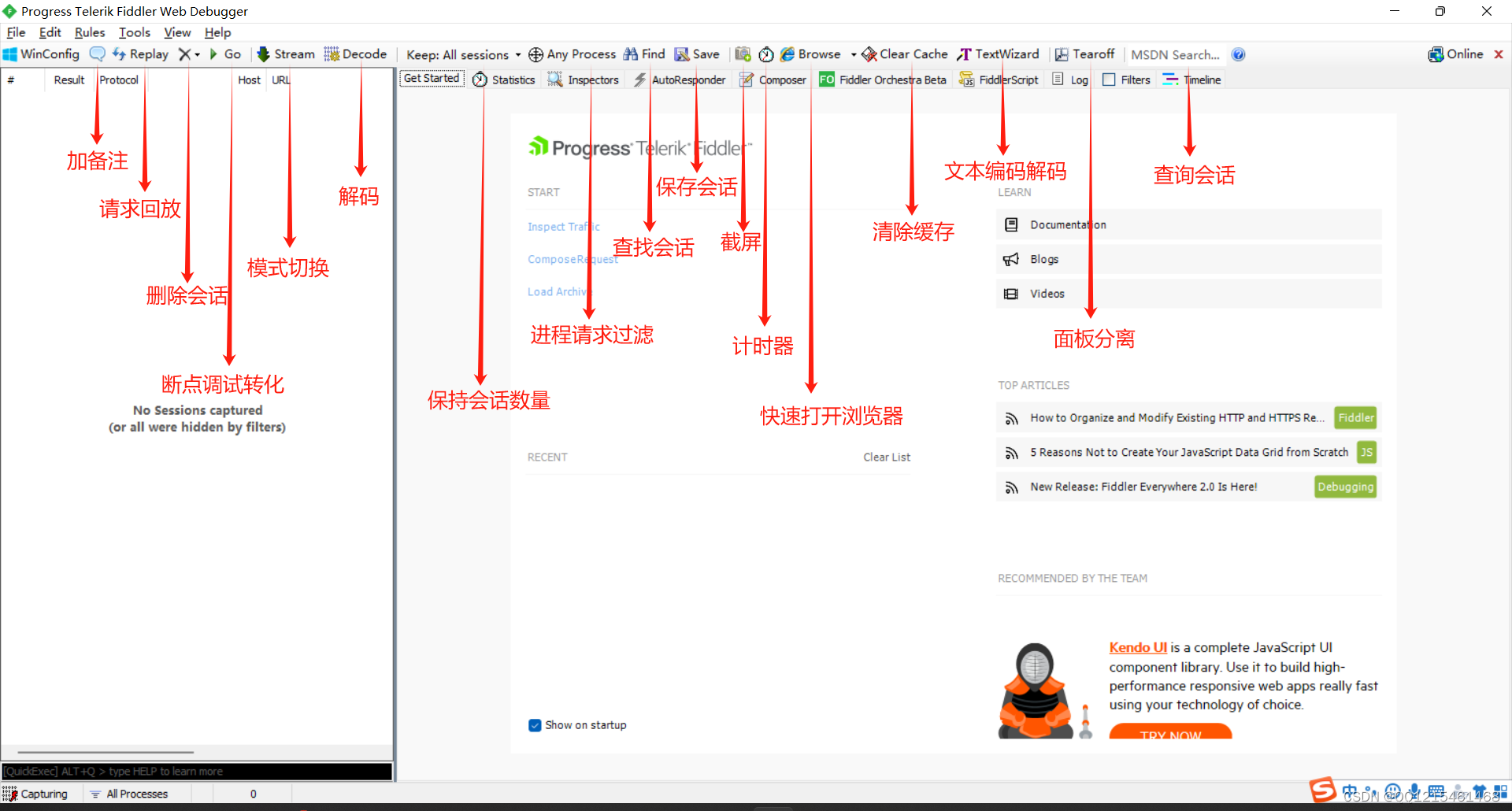Switch to the Get Started tab
Screen dimensions: 1512x811
tap(432, 79)
